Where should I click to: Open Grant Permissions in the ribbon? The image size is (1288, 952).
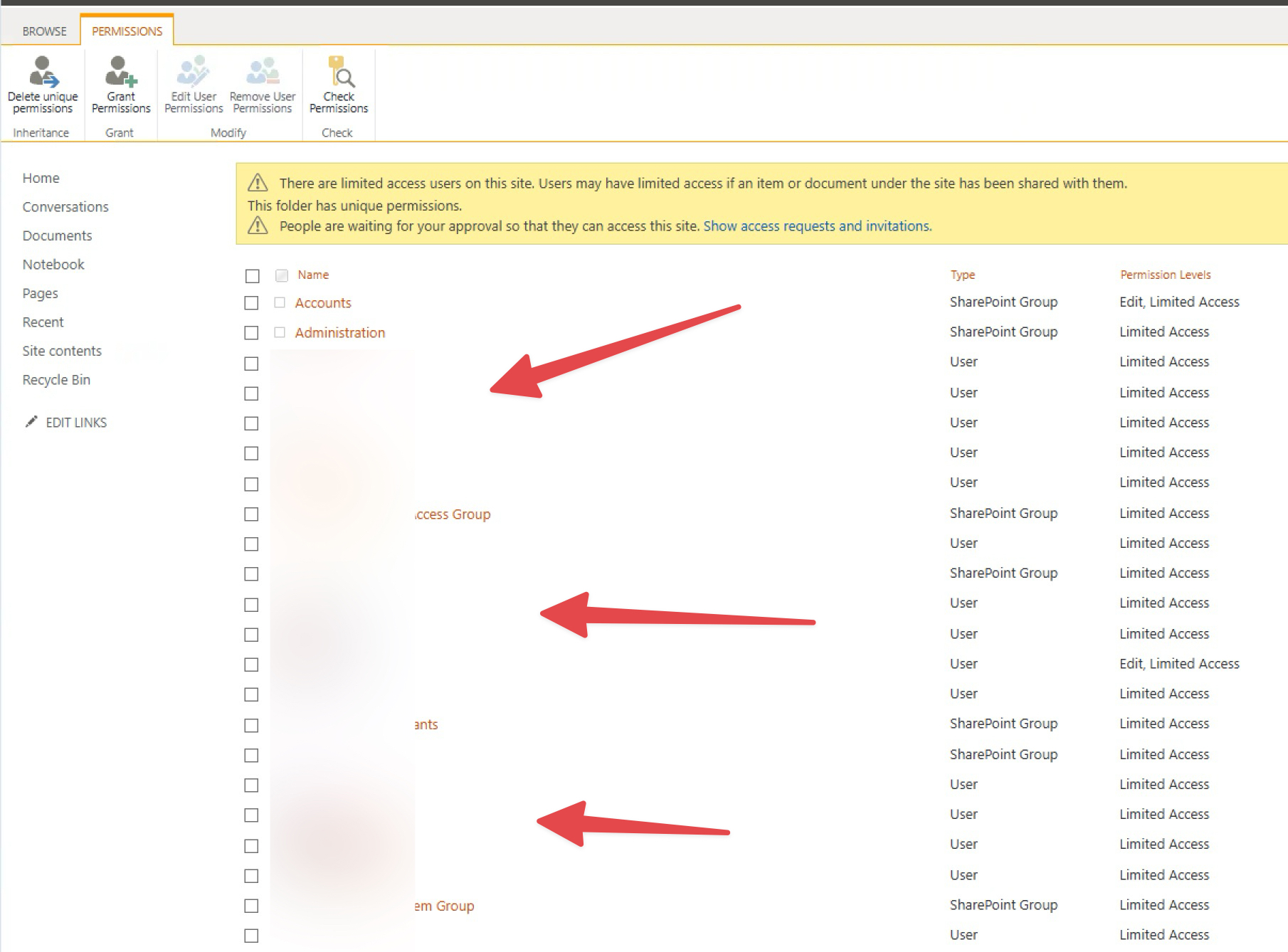coord(121,85)
